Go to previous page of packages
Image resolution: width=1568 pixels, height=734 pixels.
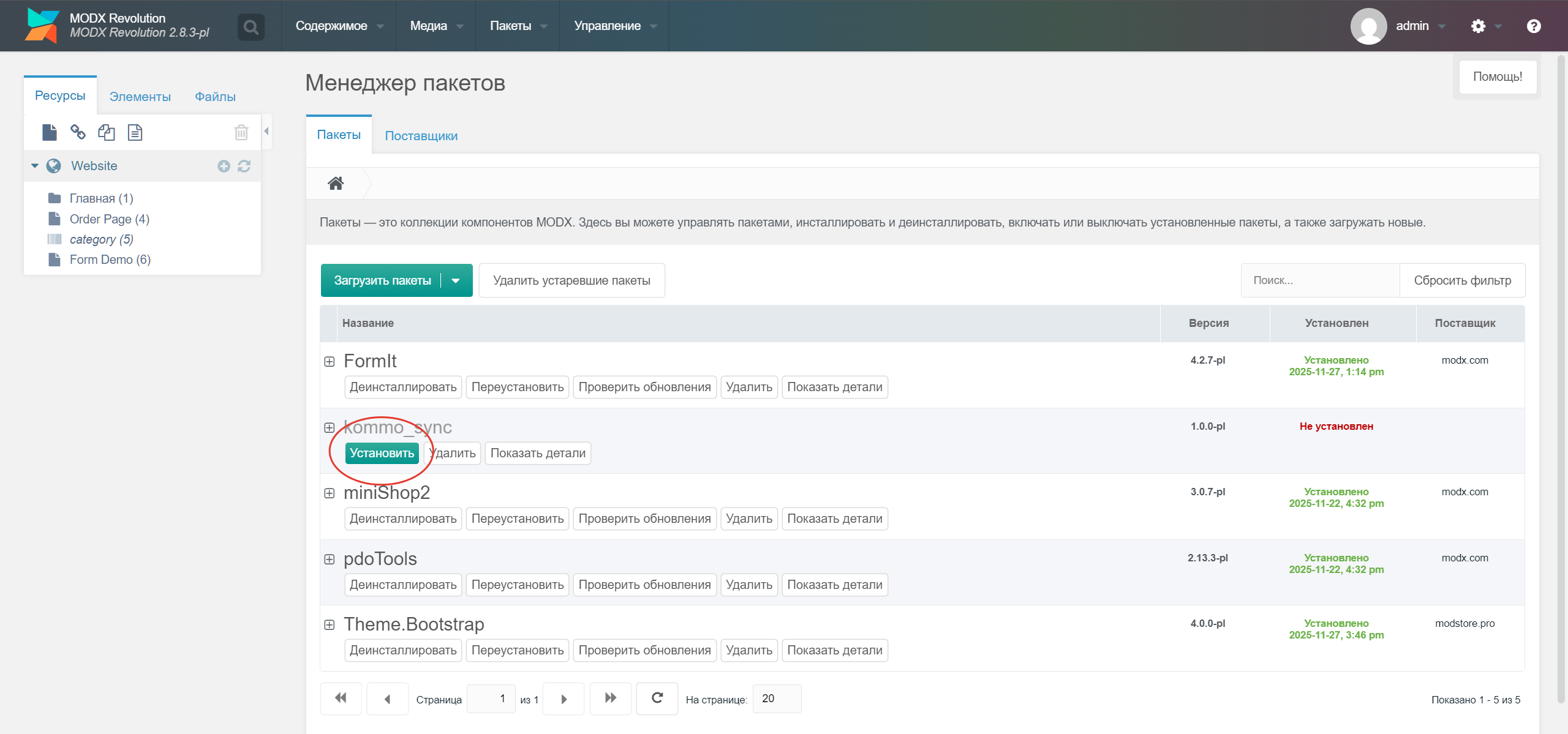387,698
